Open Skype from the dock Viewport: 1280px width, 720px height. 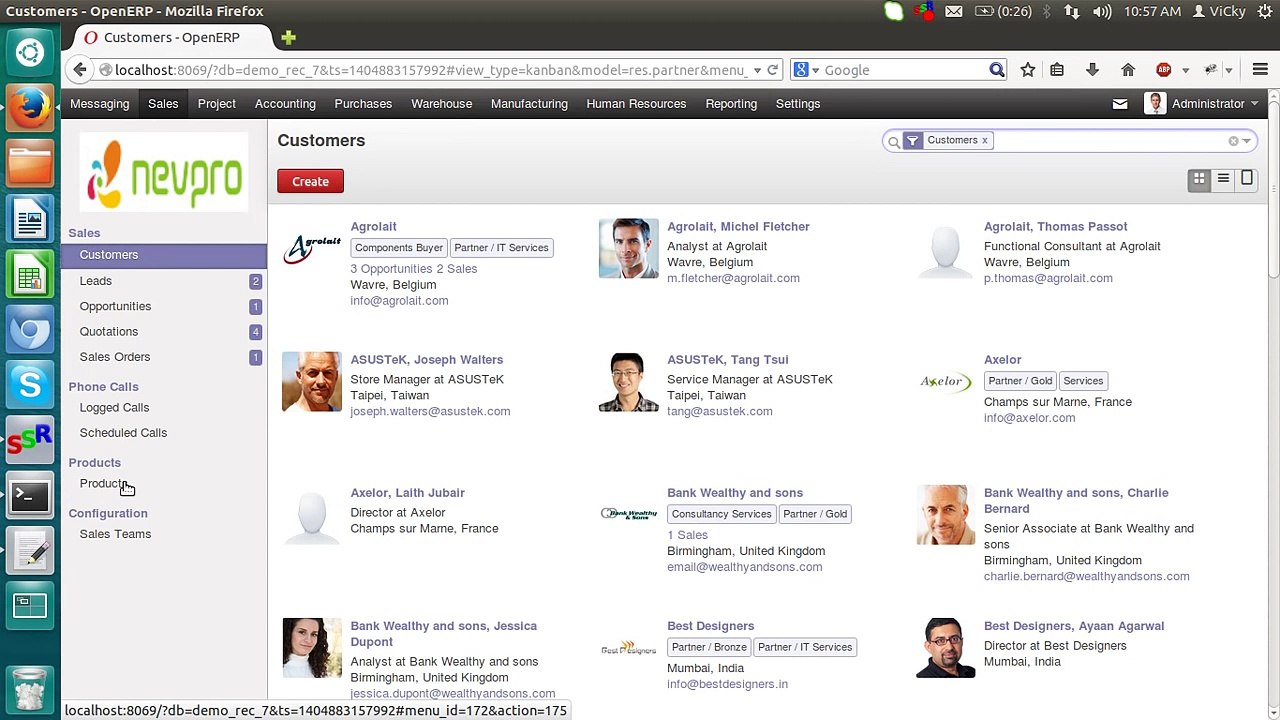[30, 385]
